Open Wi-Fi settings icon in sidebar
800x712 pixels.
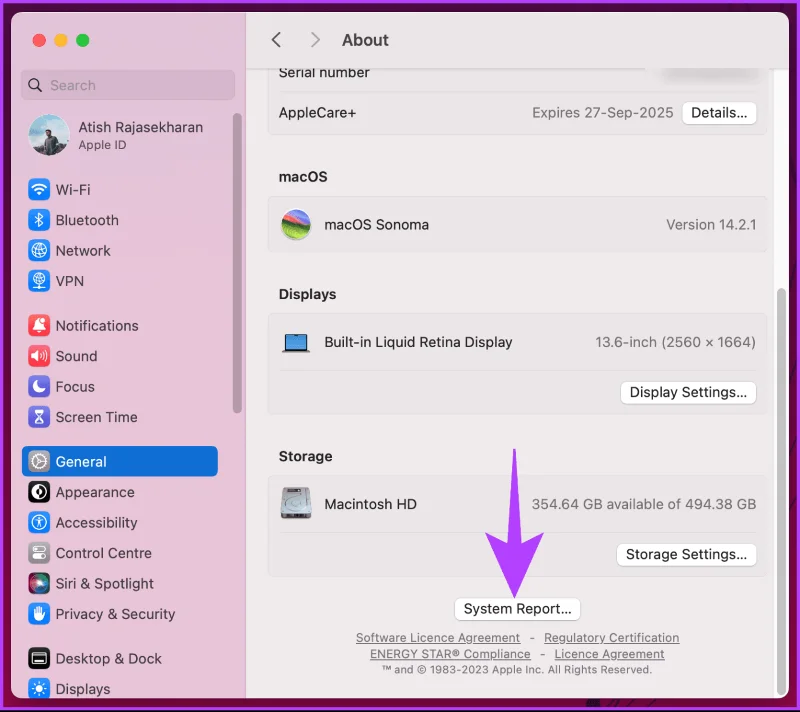(39, 190)
